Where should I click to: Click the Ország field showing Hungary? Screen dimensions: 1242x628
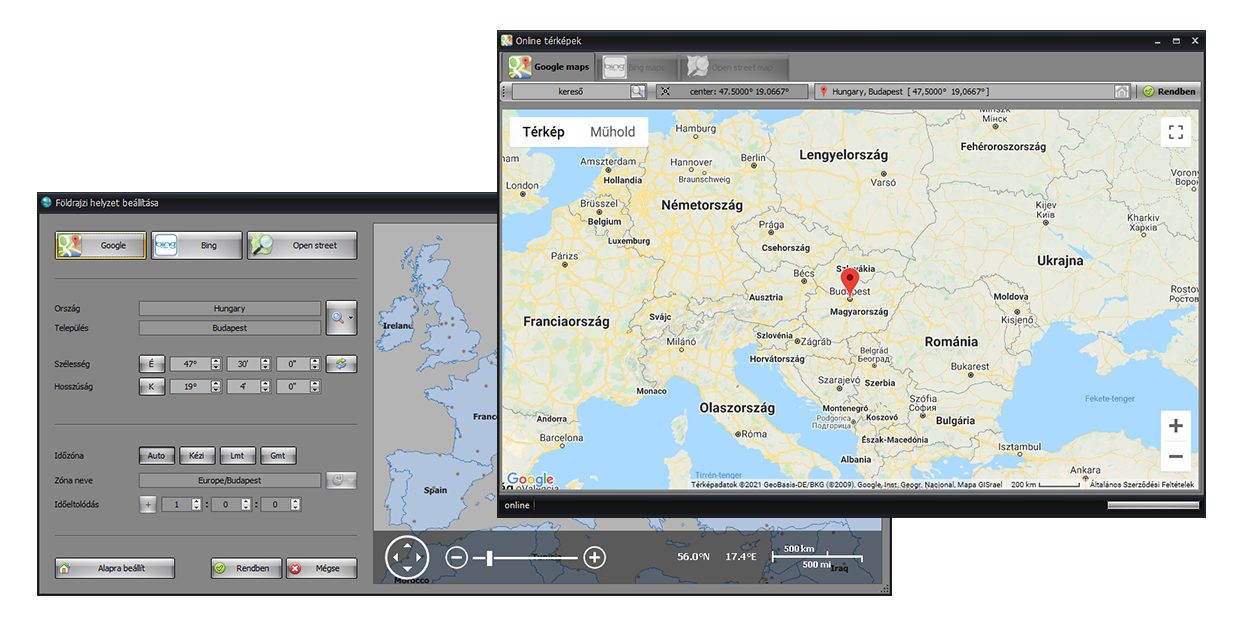(x=230, y=309)
